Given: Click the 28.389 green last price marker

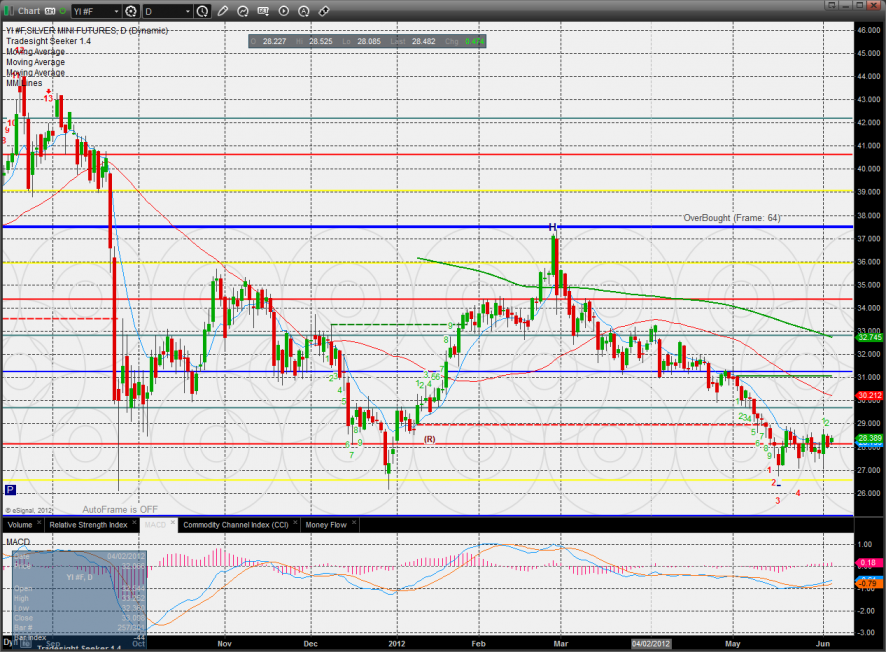Looking at the screenshot, I should coord(870,438).
